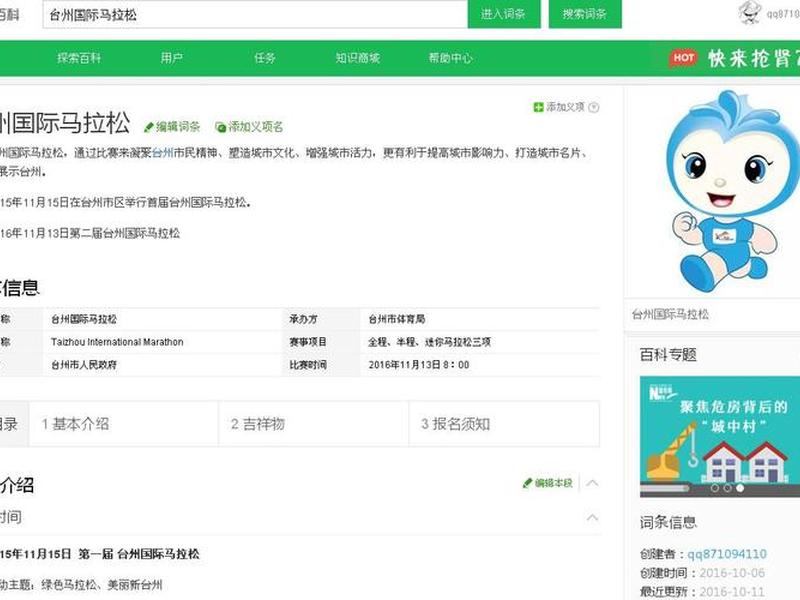Click the last updated date 2016-10-11
The width and height of the screenshot is (800, 600).
coord(732,592)
